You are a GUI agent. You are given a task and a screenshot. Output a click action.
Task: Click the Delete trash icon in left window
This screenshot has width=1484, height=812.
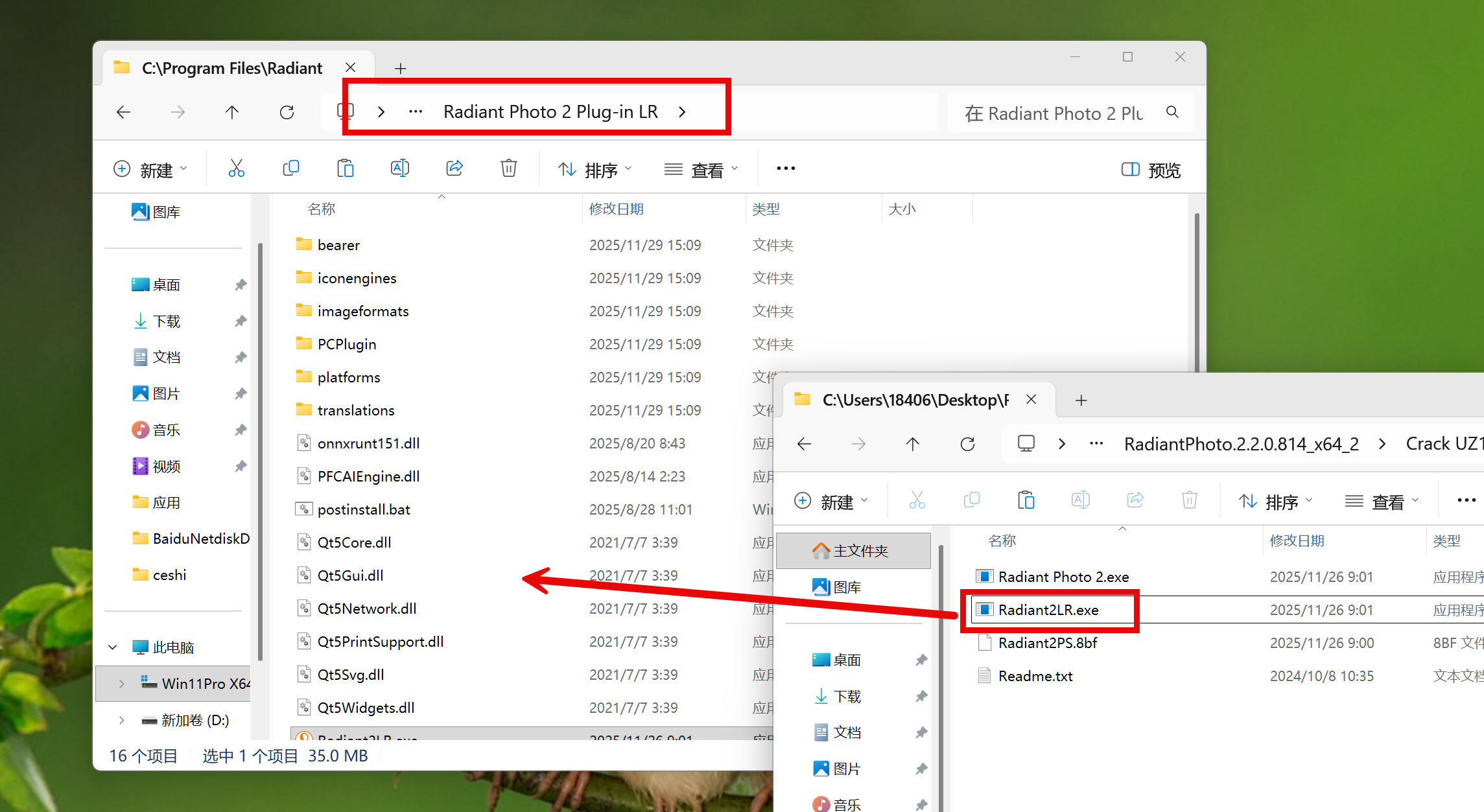(x=509, y=169)
